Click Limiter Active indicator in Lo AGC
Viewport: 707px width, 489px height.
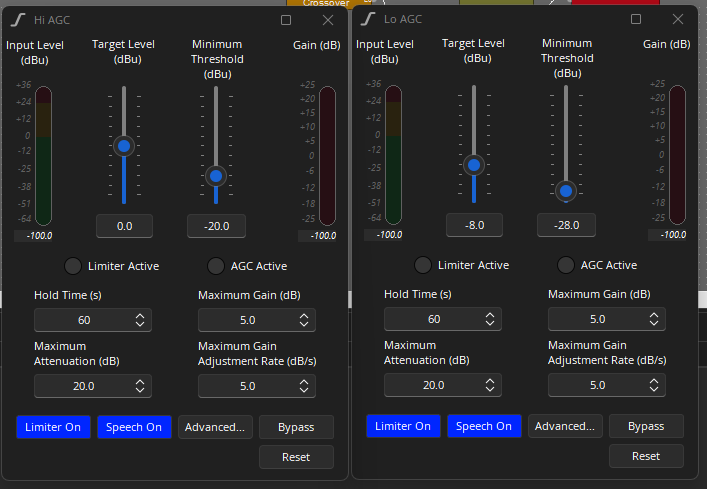click(423, 265)
